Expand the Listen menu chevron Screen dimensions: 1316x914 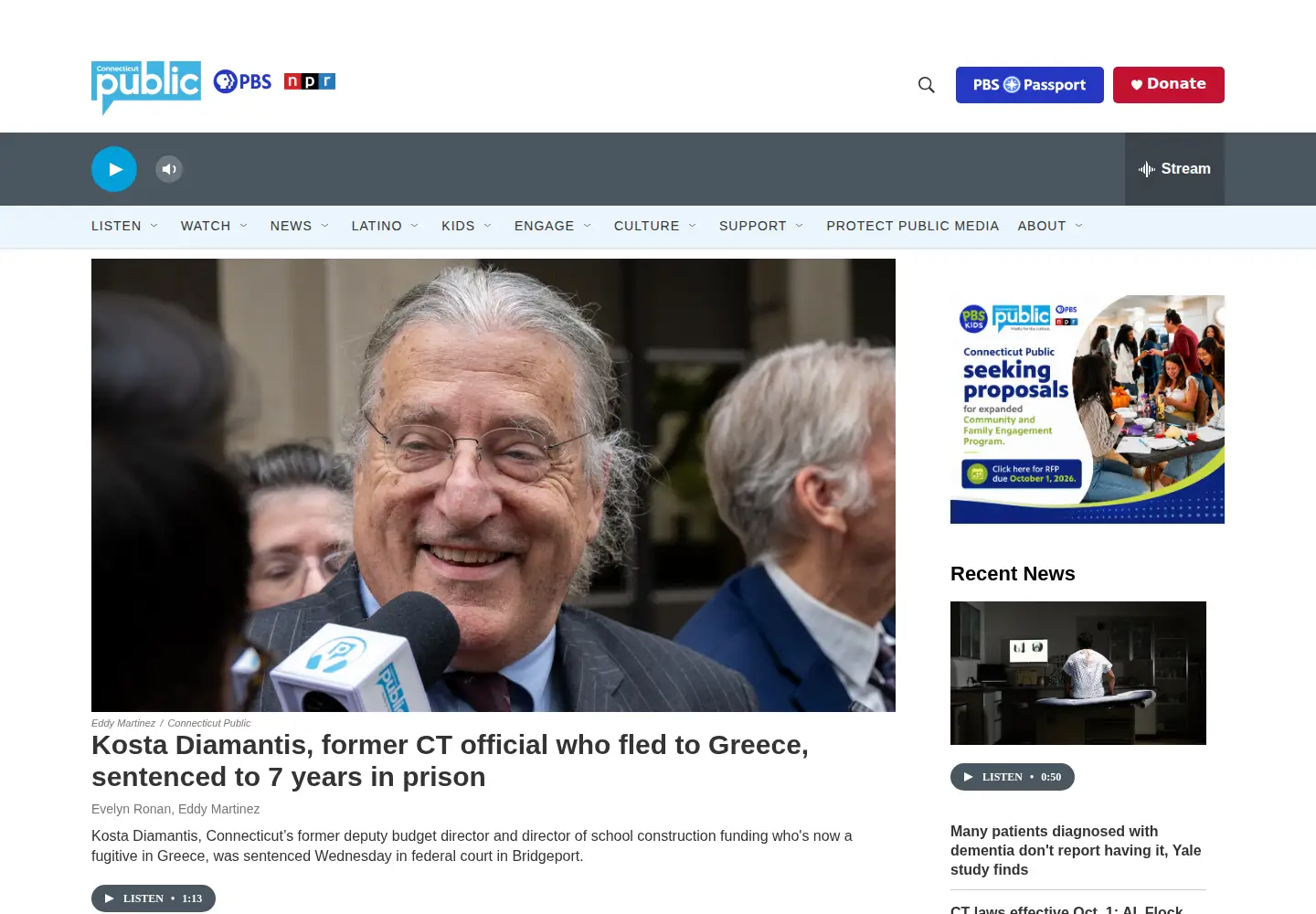pos(154,226)
